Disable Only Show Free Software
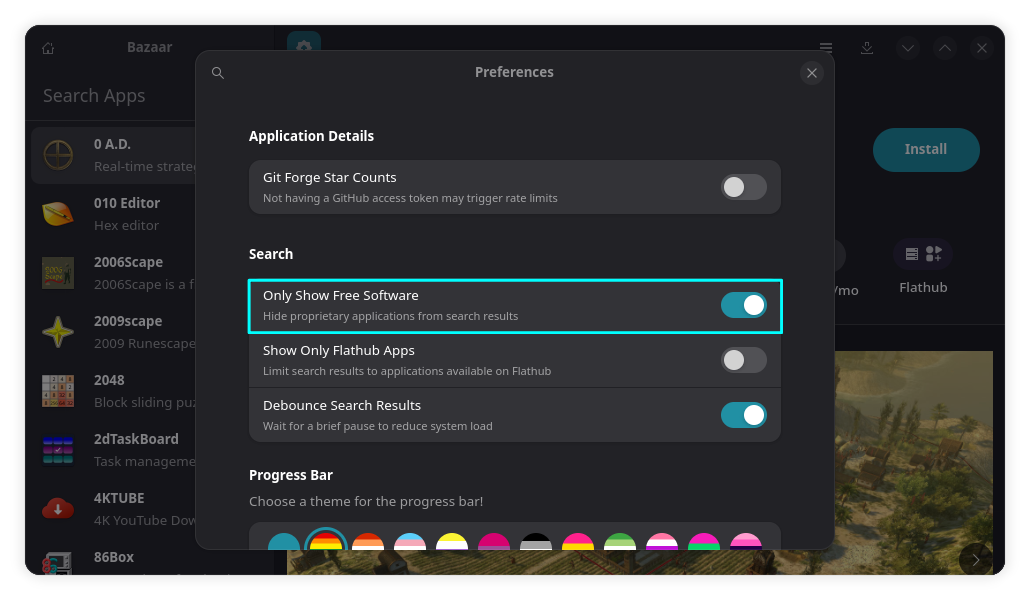The width and height of the screenshot is (1030, 600). tap(743, 305)
